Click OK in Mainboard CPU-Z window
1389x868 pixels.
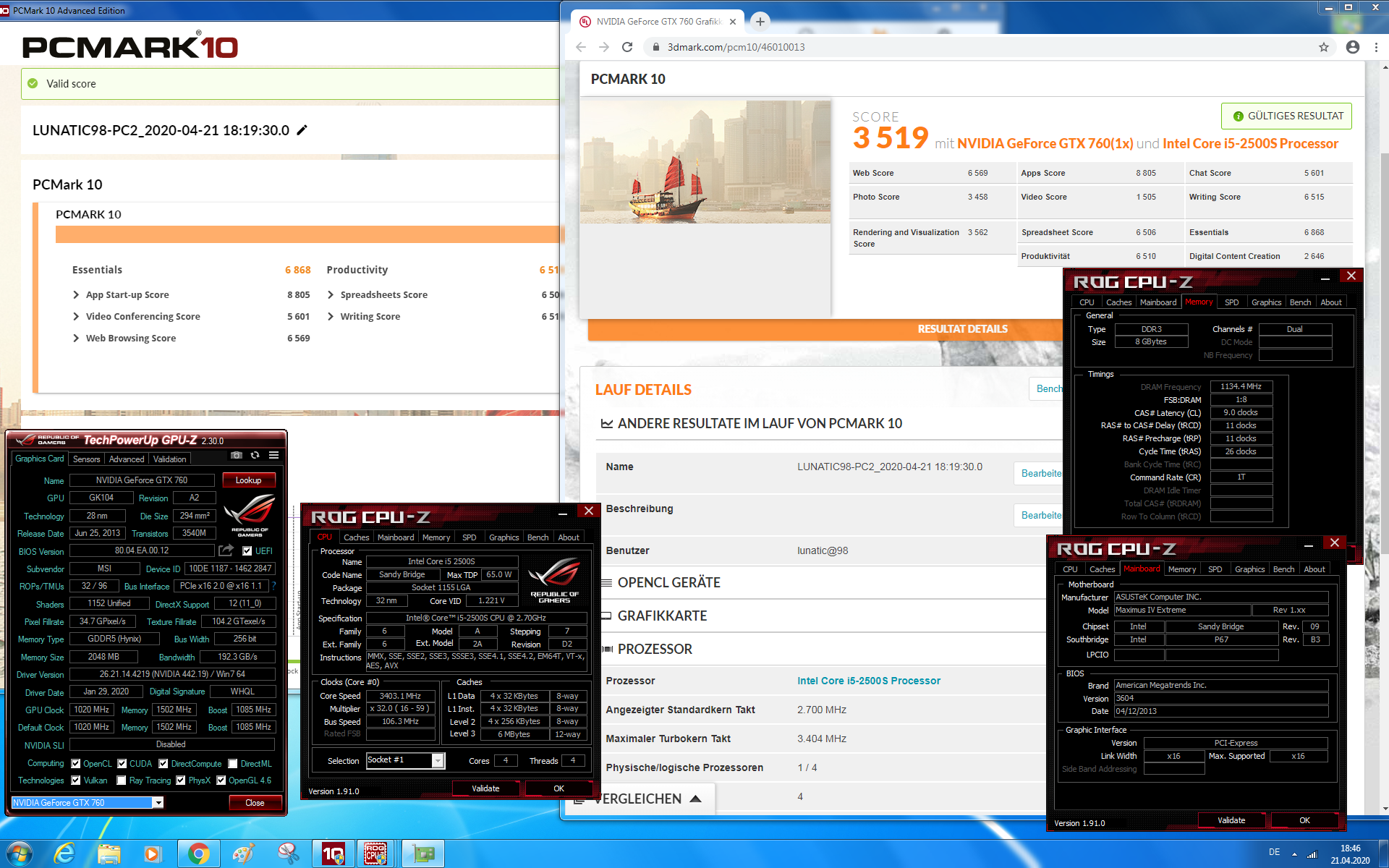(x=1304, y=820)
